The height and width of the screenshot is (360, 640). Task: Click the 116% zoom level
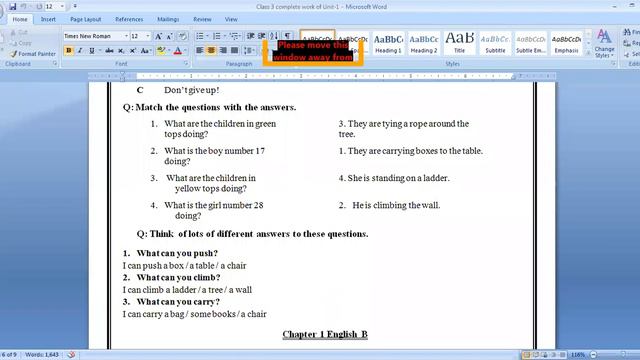click(x=578, y=355)
